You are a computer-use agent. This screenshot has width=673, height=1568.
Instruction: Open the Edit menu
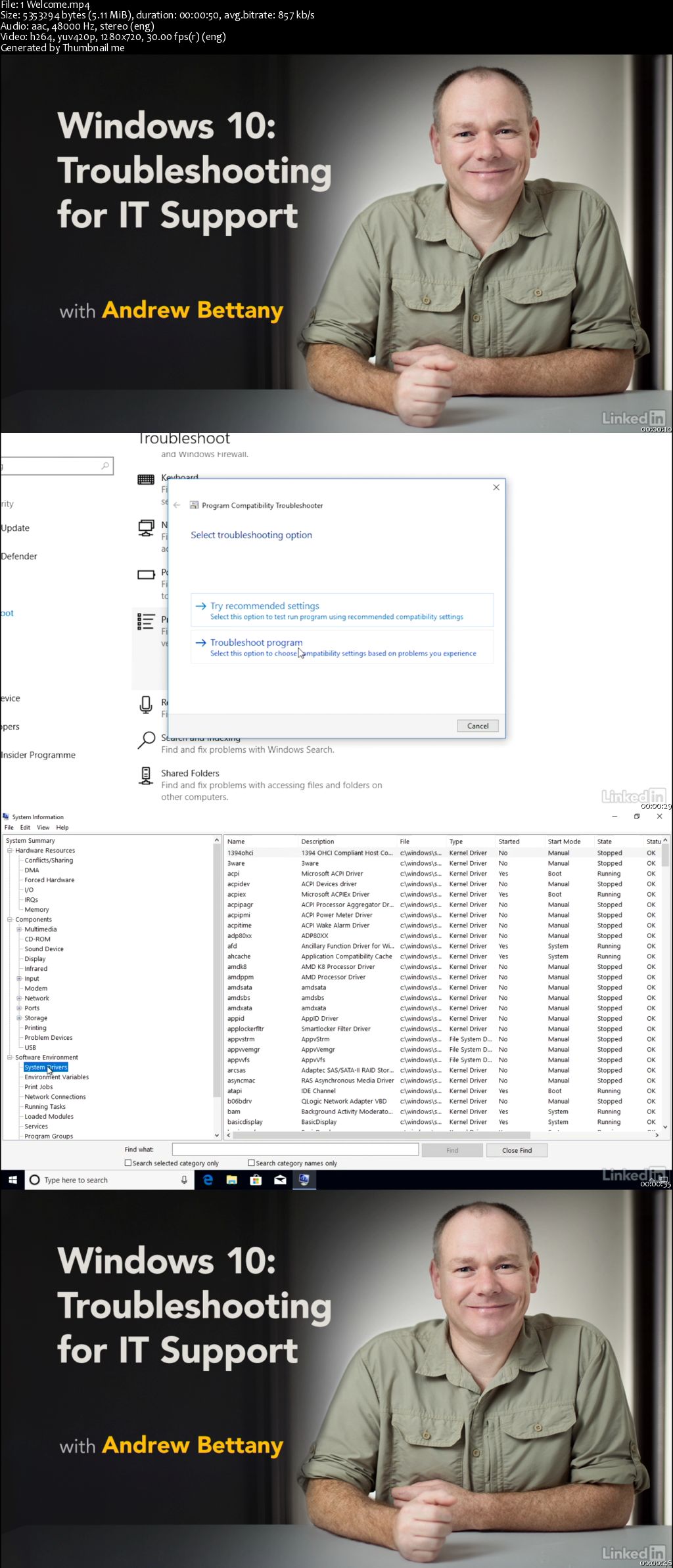click(25, 828)
